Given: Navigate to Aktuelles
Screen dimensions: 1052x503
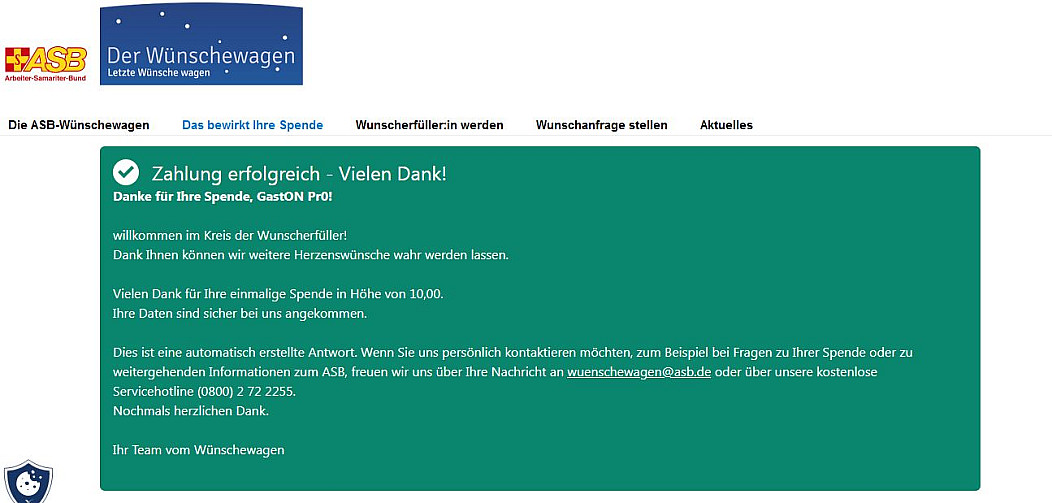Looking at the screenshot, I should pyautogui.click(x=726, y=125).
